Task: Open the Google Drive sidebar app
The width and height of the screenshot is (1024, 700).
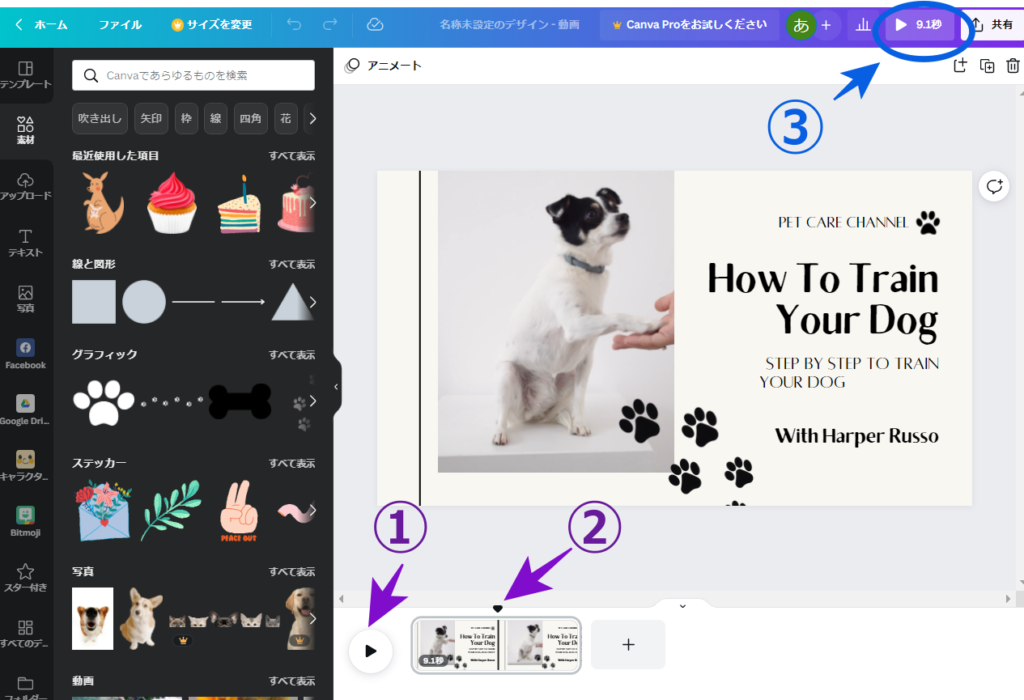Action: coord(25,410)
